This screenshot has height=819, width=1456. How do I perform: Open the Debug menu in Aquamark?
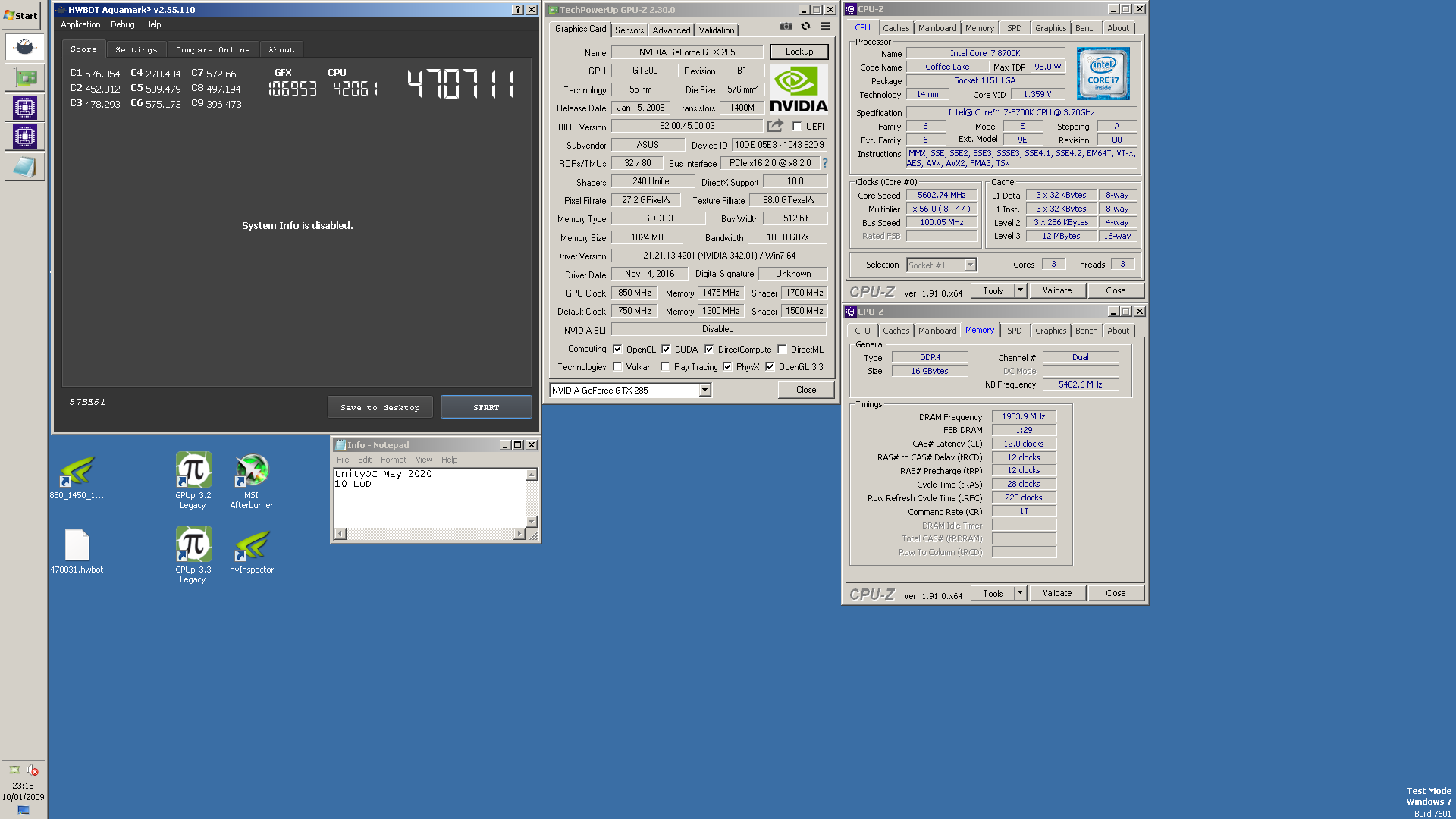[x=122, y=24]
